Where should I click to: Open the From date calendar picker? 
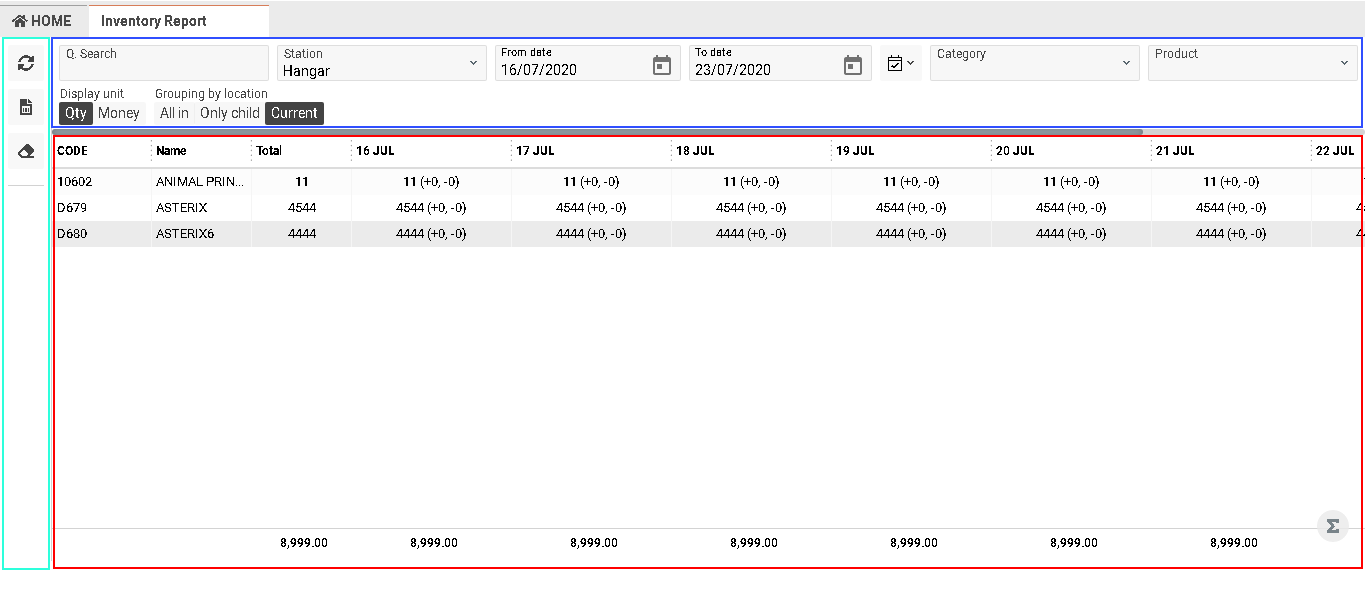point(661,65)
